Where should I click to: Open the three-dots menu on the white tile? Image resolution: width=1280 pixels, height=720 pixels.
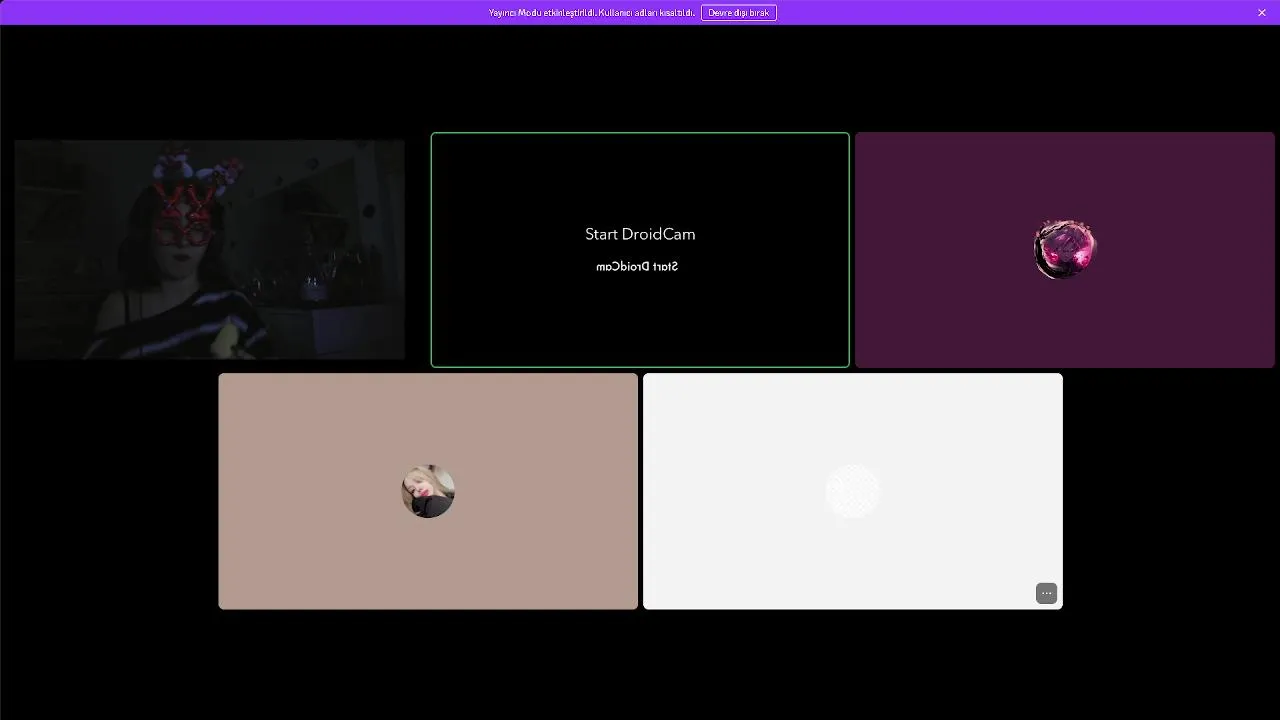[1046, 593]
